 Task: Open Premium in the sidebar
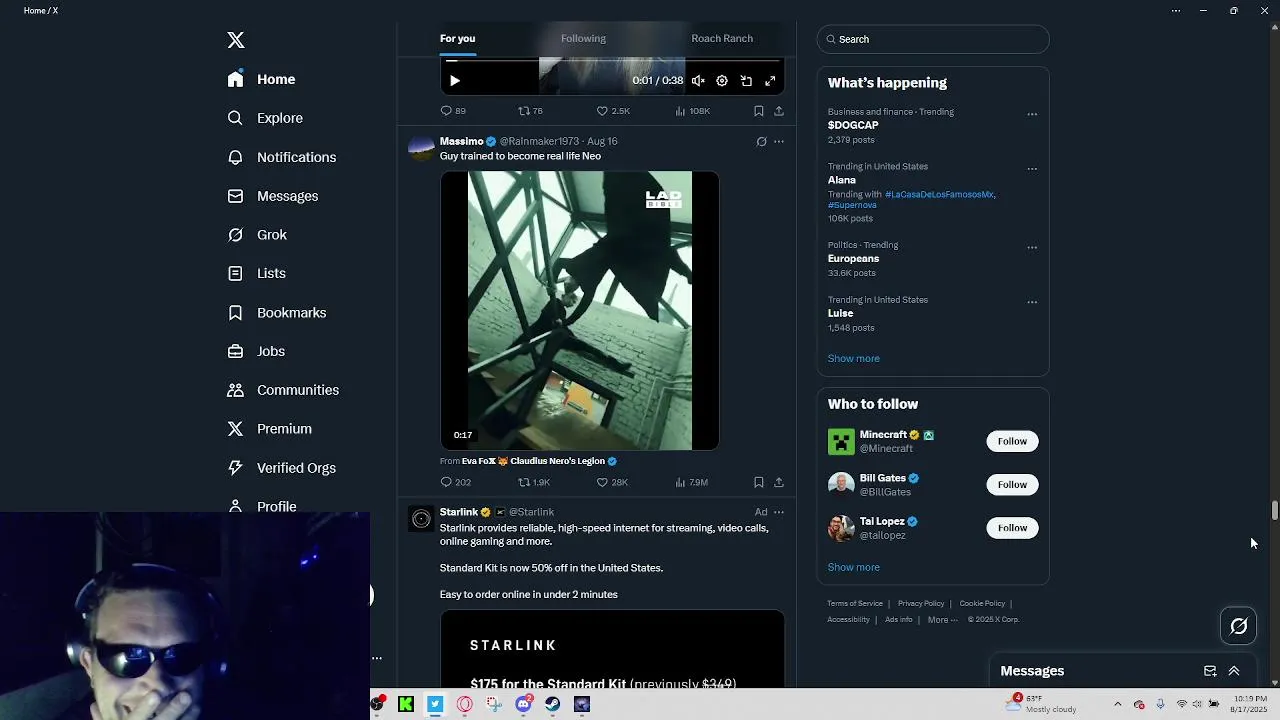269,429
